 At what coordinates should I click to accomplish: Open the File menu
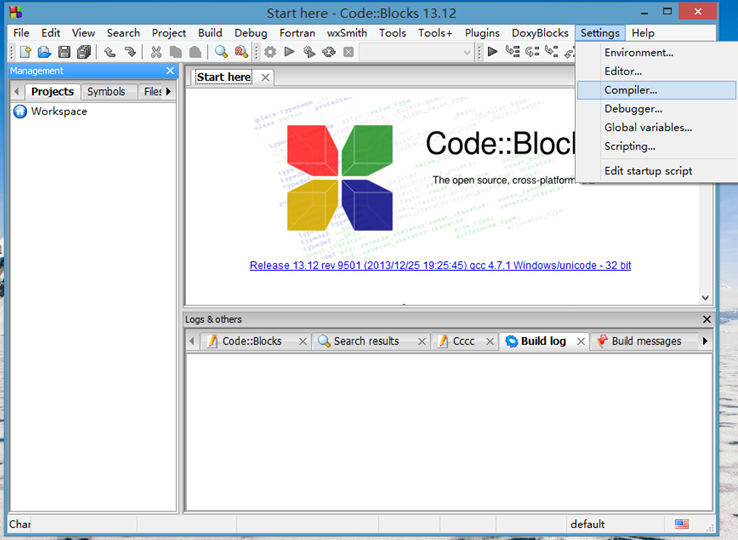(21, 33)
